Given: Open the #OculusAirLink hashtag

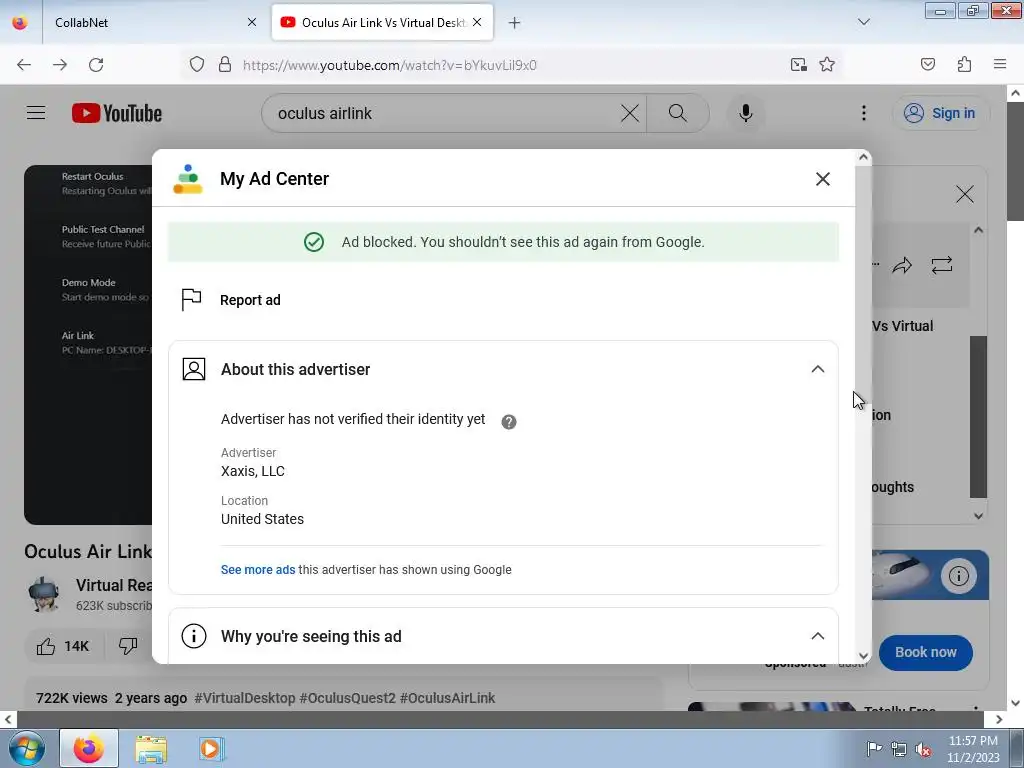Looking at the screenshot, I should (x=447, y=698).
